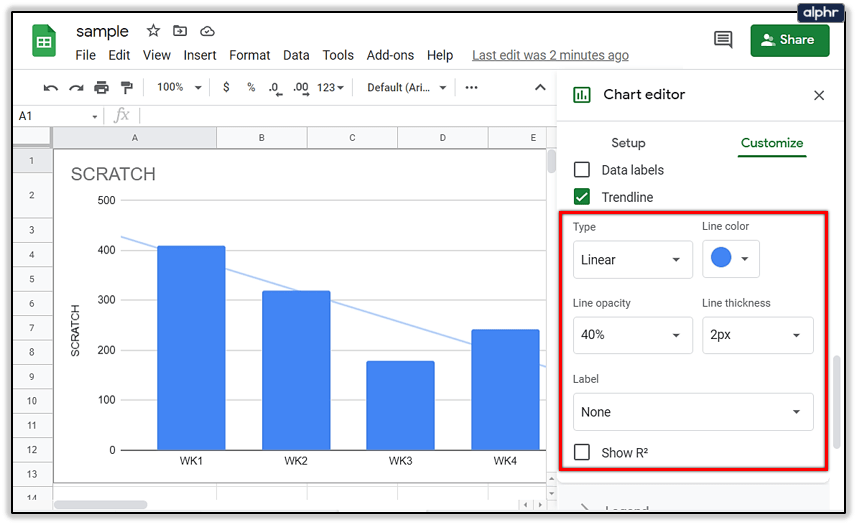
Task: Select column B header
Action: pos(262,138)
